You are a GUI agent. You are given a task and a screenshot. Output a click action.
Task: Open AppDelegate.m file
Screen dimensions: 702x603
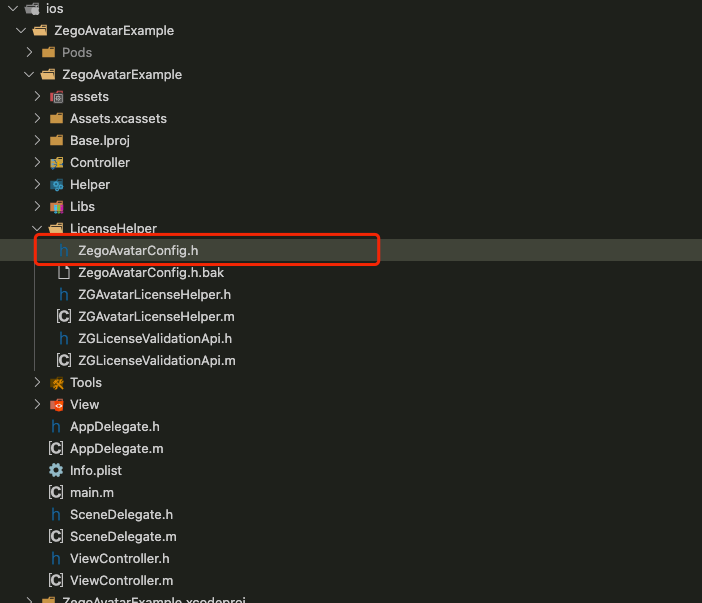coord(116,449)
